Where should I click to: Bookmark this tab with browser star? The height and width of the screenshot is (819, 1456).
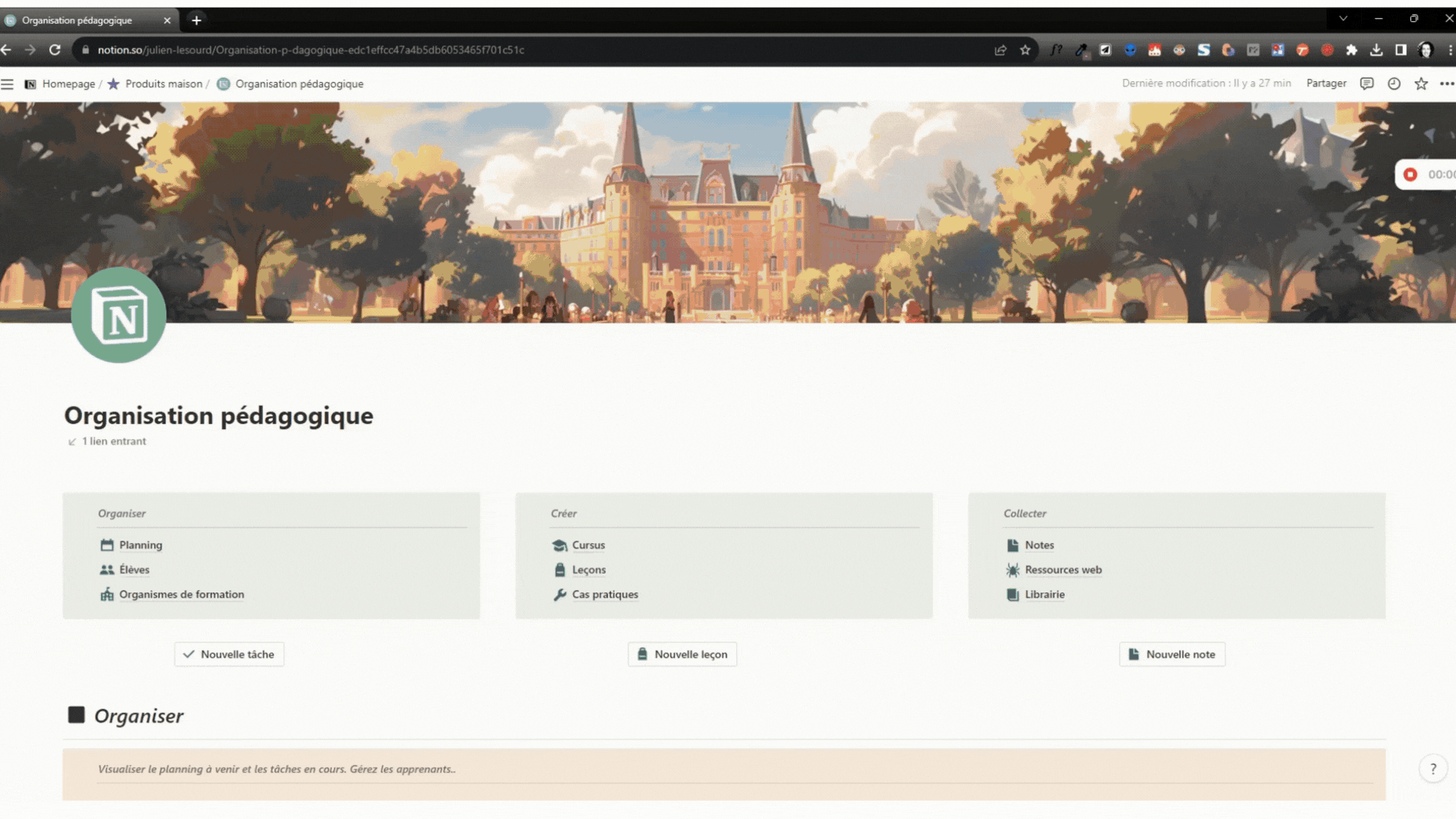point(1025,50)
